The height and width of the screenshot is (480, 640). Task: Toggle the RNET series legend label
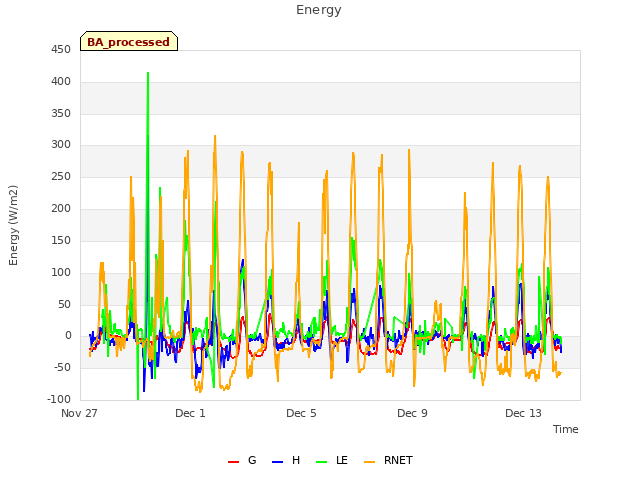click(x=398, y=460)
